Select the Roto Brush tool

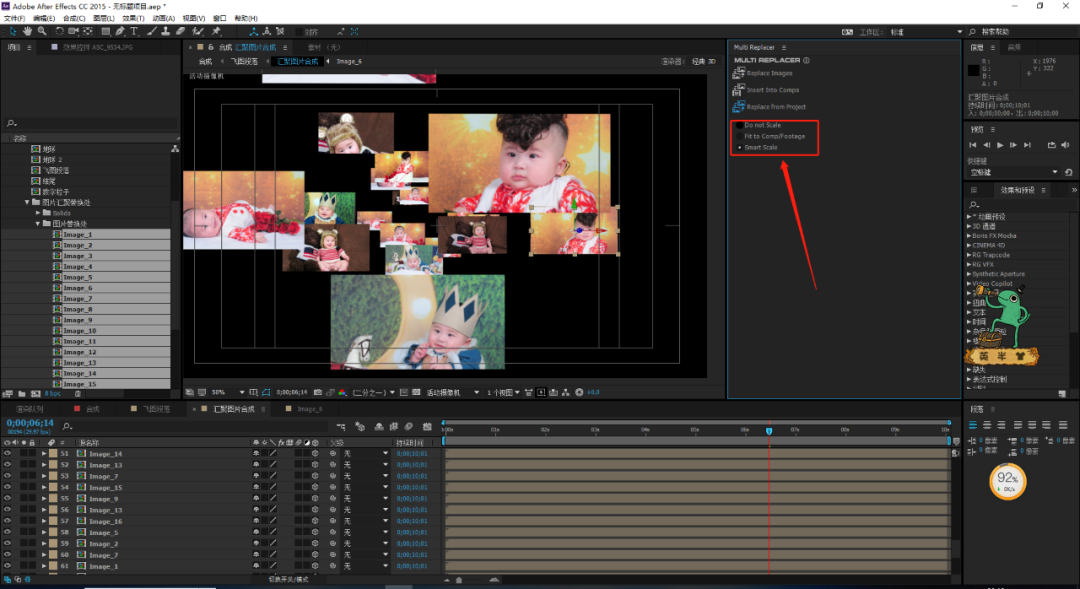pos(198,32)
